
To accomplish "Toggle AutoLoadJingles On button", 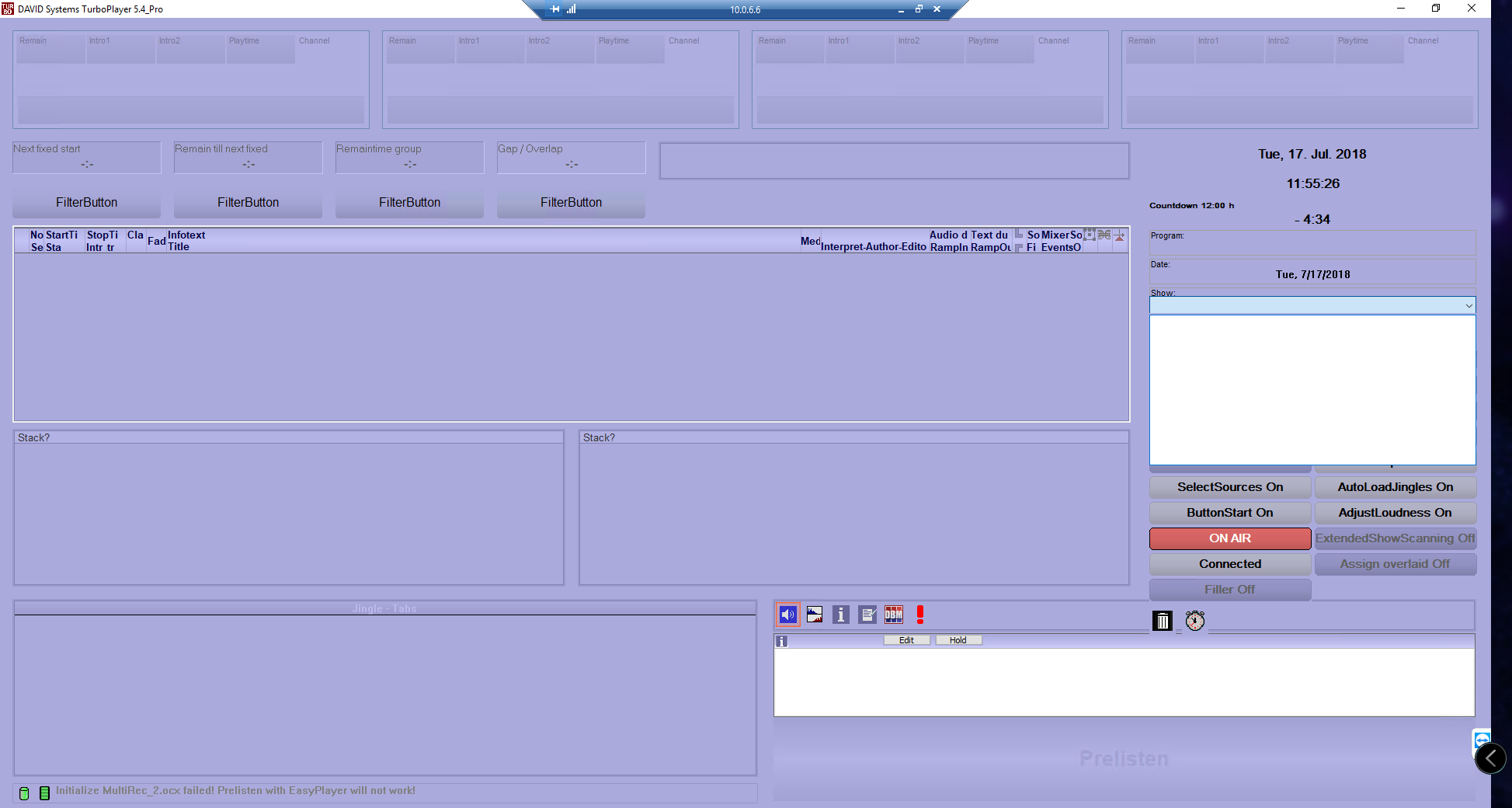I will click(1395, 487).
